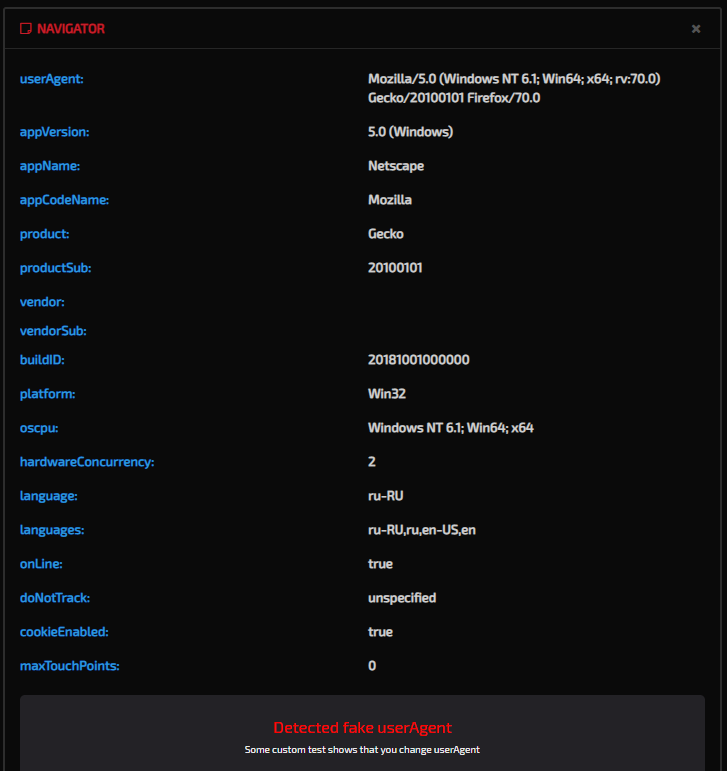This screenshot has height=771, width=727.
Task: Click the Navigator panel icon
Action: (26, 29)
